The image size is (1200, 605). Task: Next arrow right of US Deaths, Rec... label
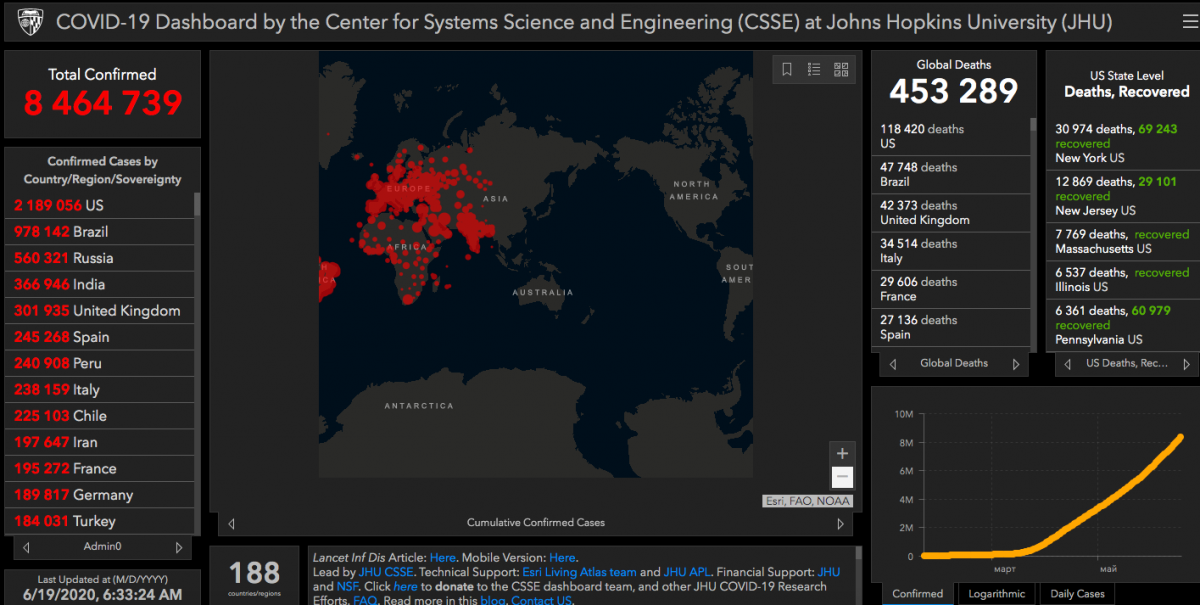click(1189, 364)
